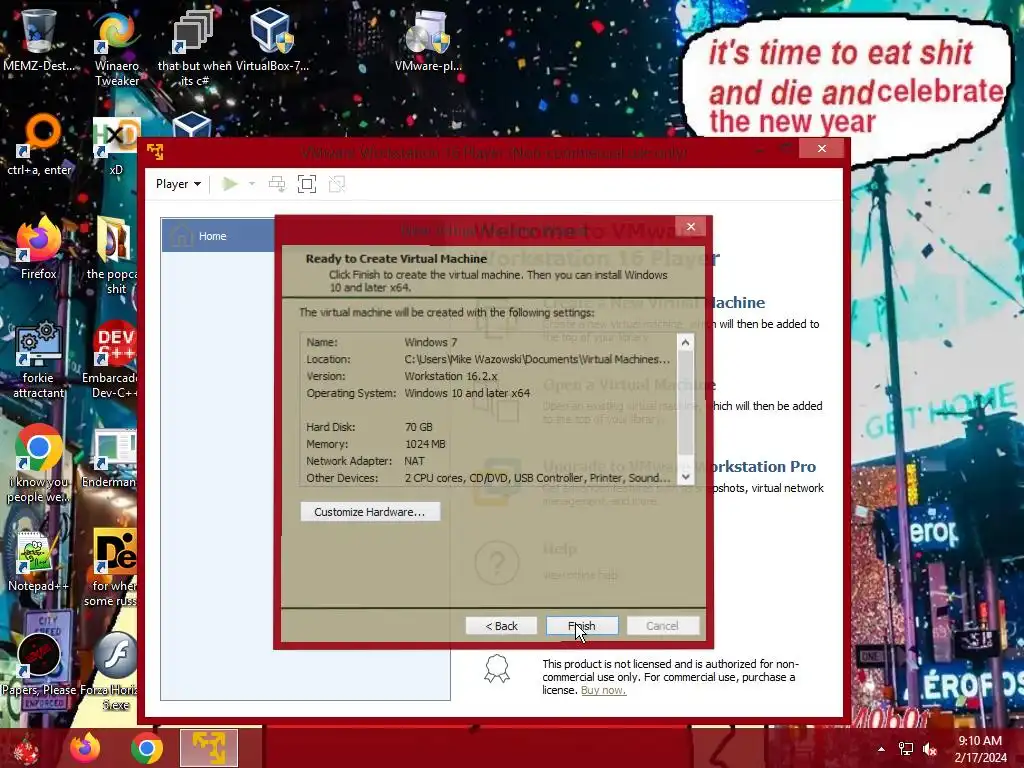Image resolution: width=1024 pixels, height=768 pixels.
Task: Click the Buy now link
Action: pos(603,690)
